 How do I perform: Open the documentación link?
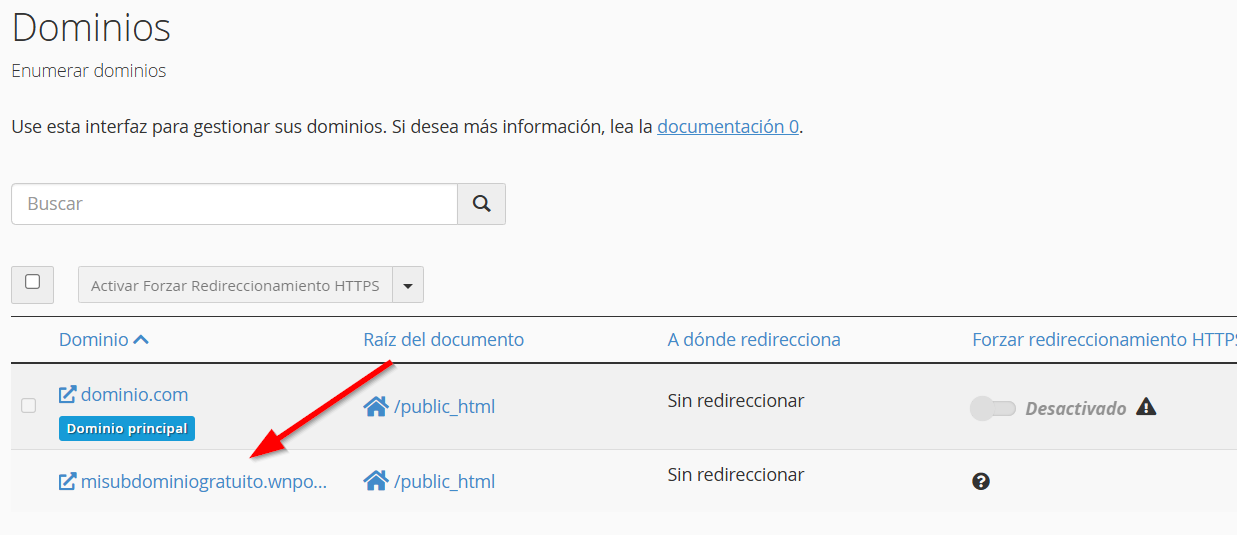coord(727,127)
